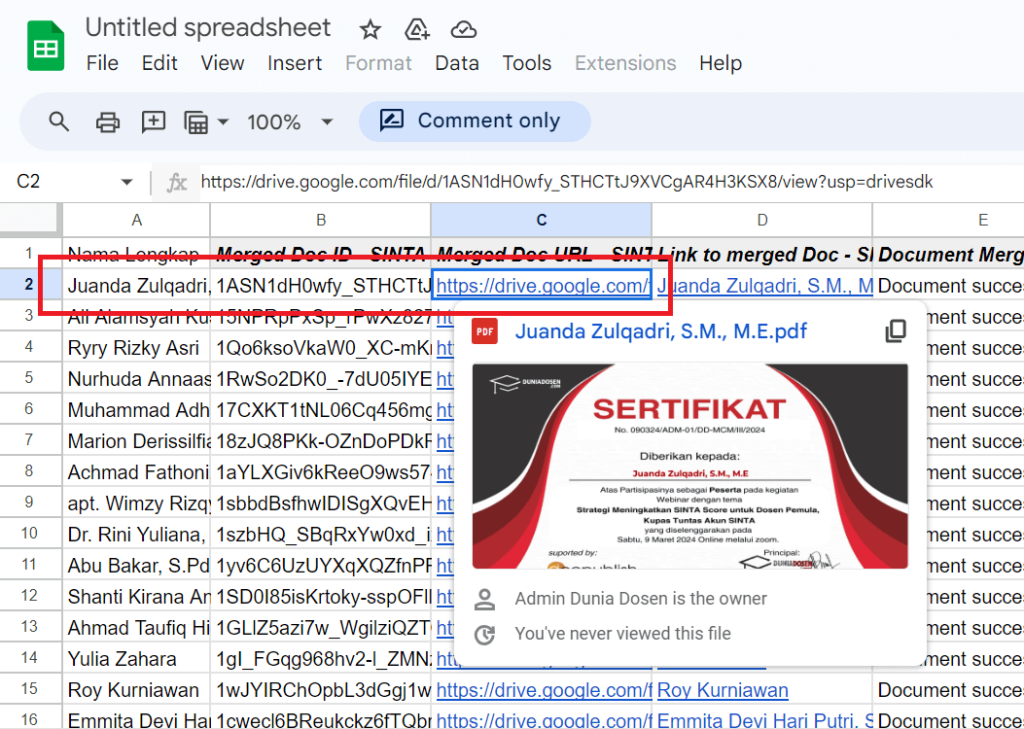Open the Data menu
The height and width of the screenshot is (729, 1024).
tap(456, 63)
